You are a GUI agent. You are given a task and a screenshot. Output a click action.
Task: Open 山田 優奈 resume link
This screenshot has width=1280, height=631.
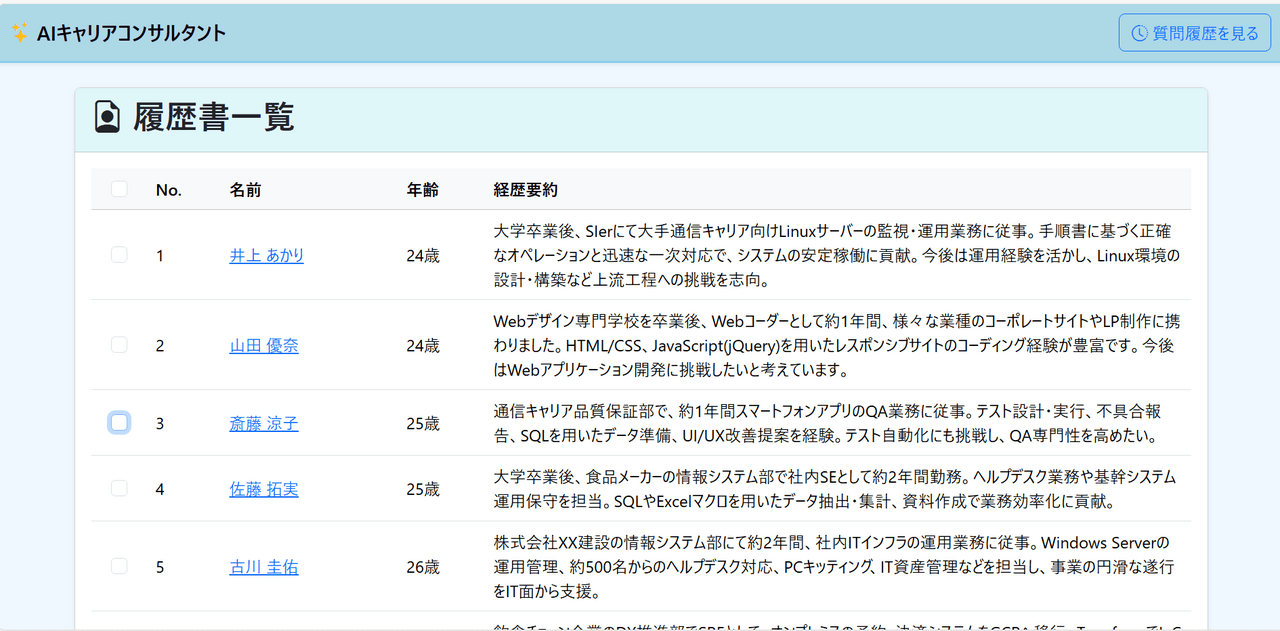[263, 346]
